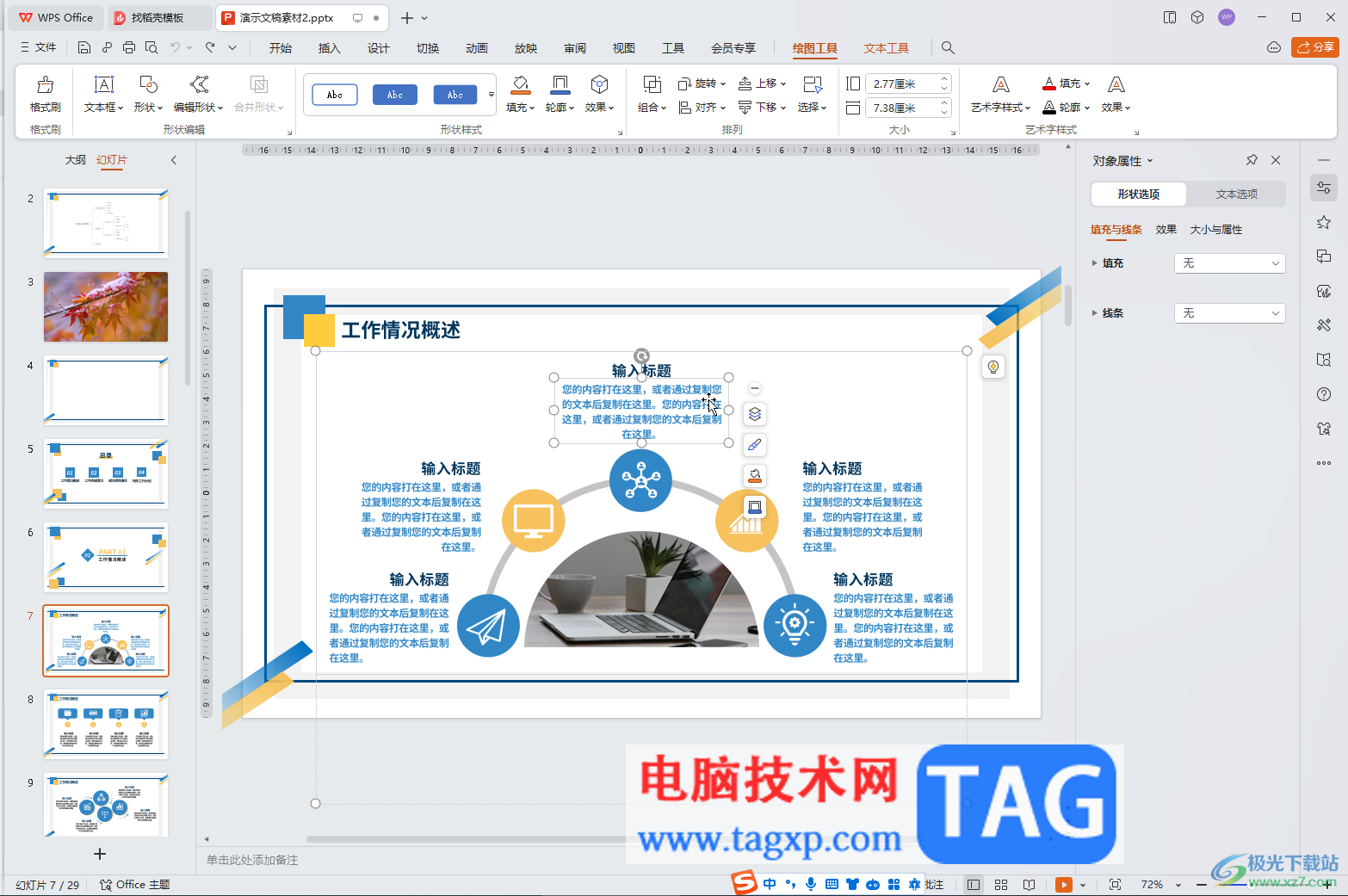Click the shape Fill (填充) bucket icon
Image resolution: width=1348 pixels, height=896 pixels.
tap(520, 84)
